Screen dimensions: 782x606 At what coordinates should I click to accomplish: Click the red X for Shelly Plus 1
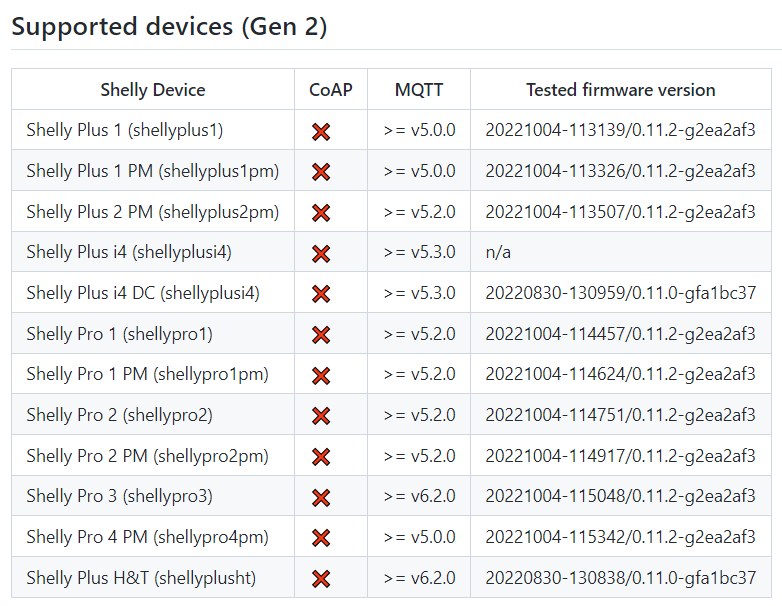point(321,131)
